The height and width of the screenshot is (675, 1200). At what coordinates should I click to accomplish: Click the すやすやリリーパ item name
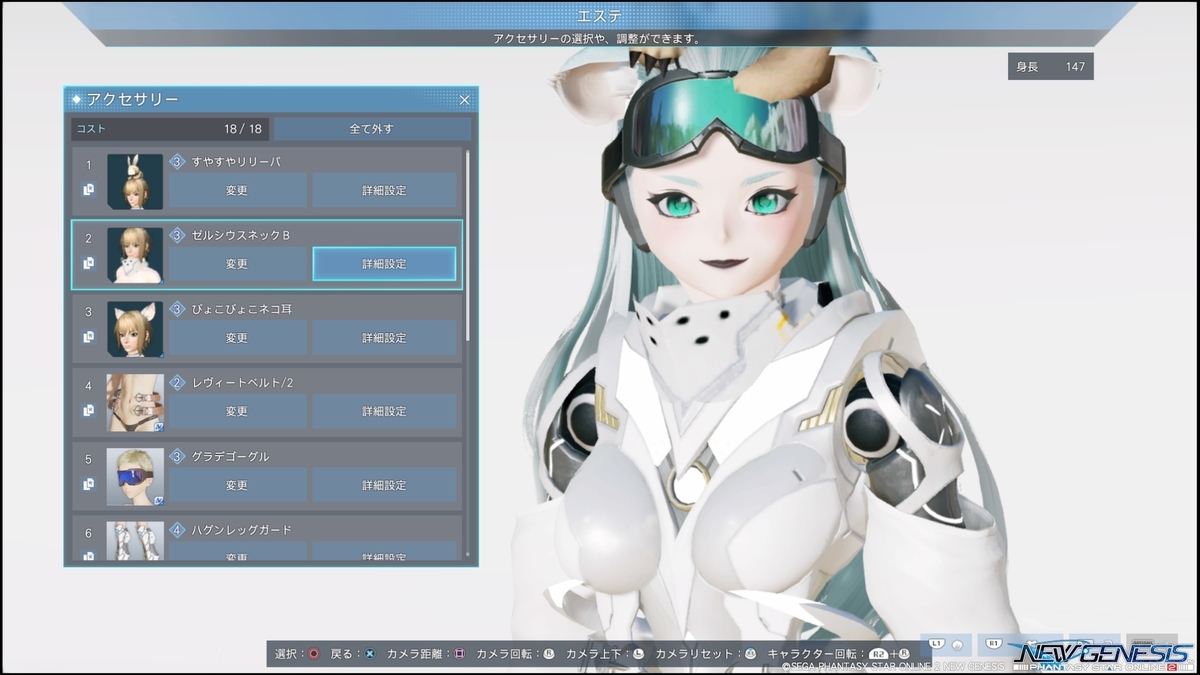(x=237, y=161)
